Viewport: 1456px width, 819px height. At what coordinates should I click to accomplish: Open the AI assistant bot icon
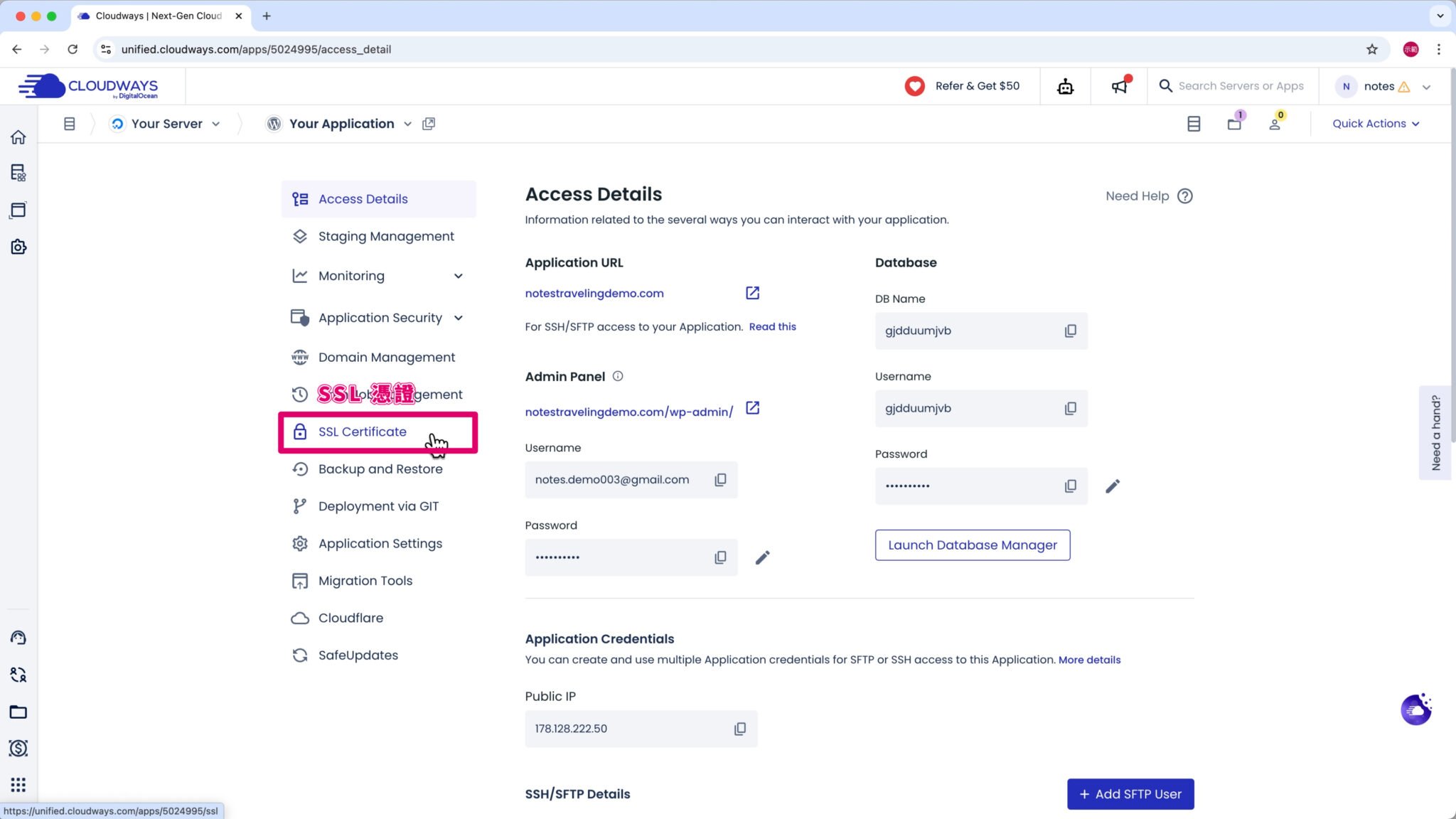click(x=1064, y=86)
